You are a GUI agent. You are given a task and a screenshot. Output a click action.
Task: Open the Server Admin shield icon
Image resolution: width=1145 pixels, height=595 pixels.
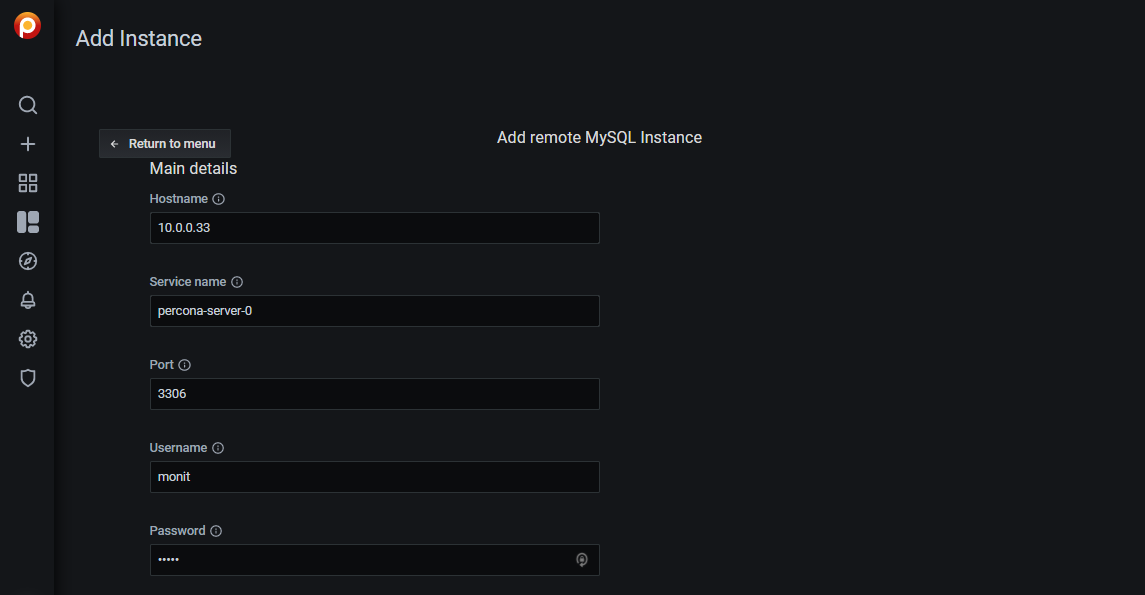click(28, 378)
